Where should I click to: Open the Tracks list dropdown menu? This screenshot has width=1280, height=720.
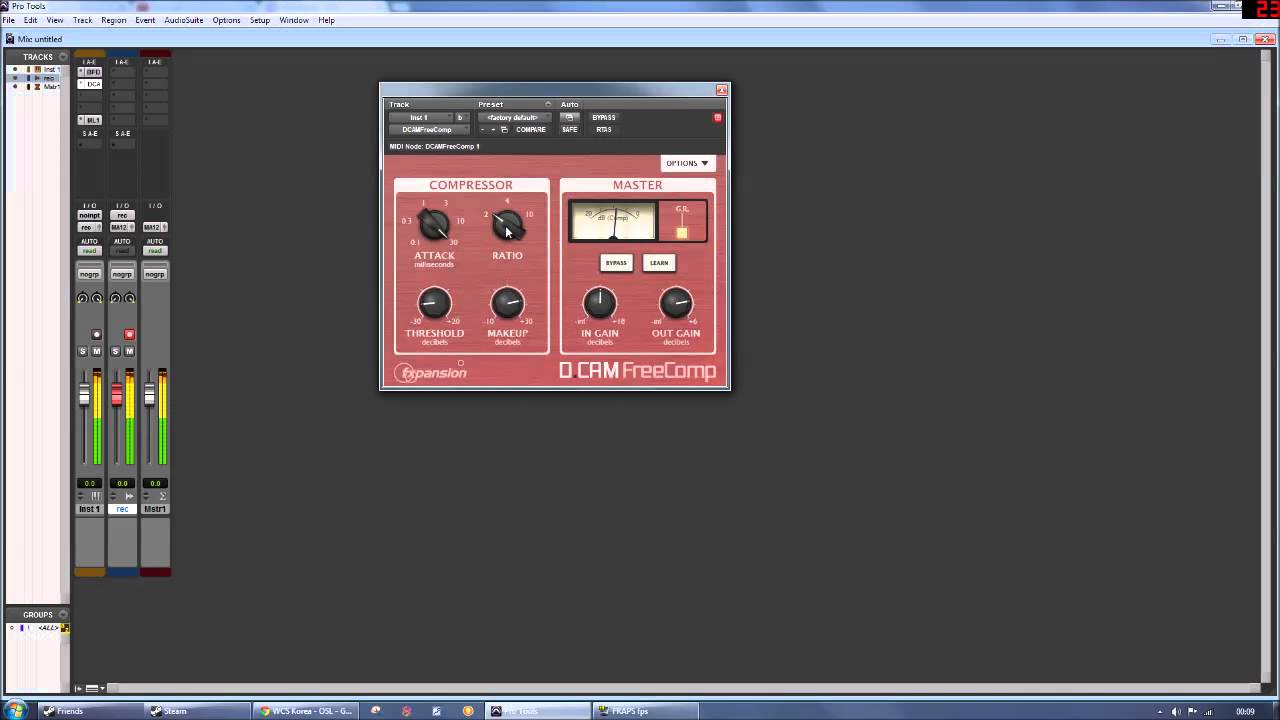pyautogui.click(x=63, y=57)
